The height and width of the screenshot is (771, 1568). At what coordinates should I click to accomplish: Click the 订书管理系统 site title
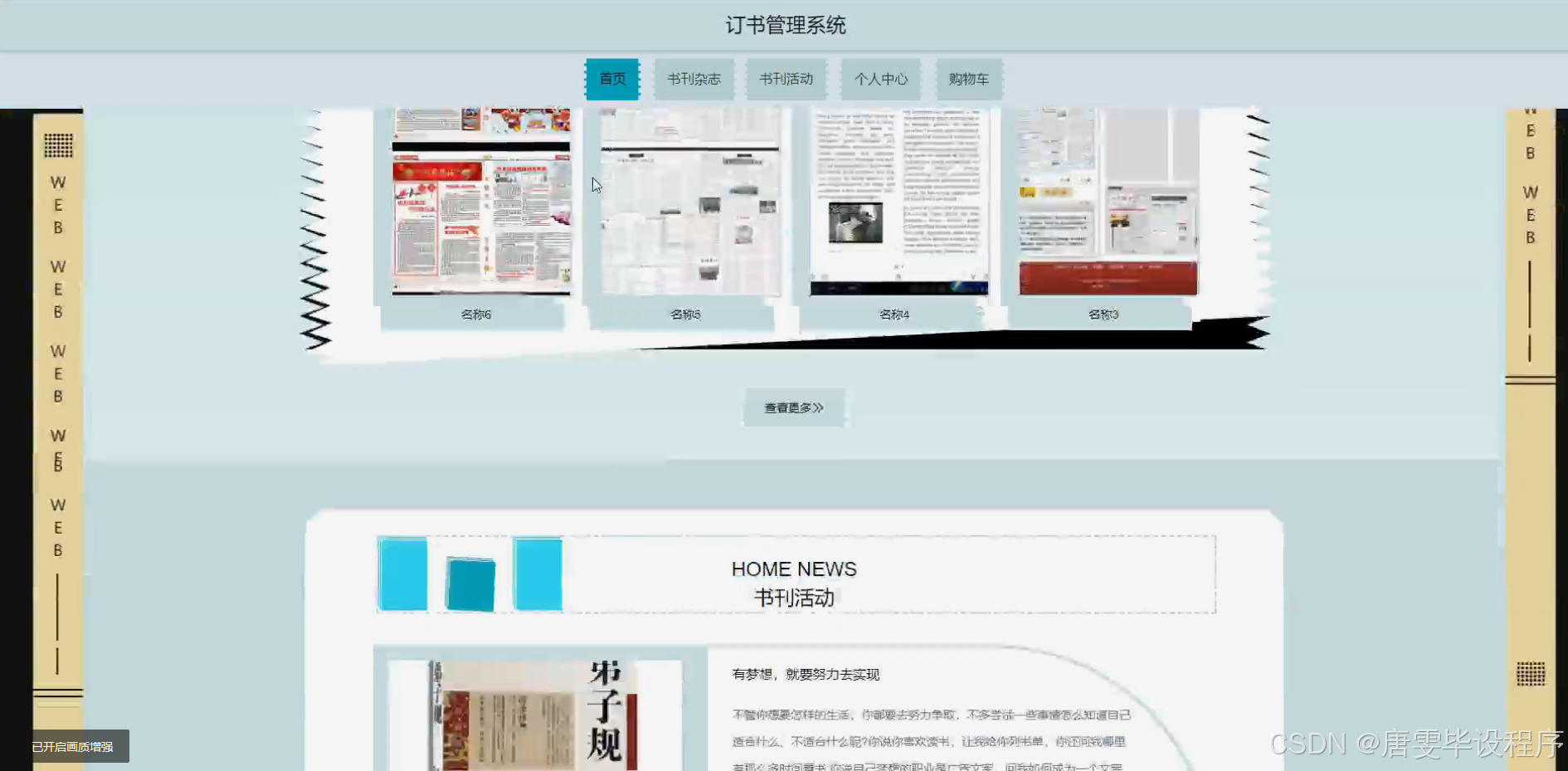coord(786,25)
